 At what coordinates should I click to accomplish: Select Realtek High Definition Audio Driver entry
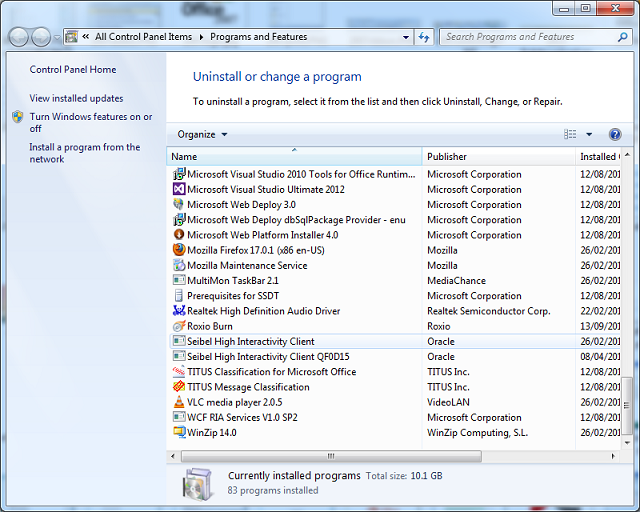pos(263,311)
